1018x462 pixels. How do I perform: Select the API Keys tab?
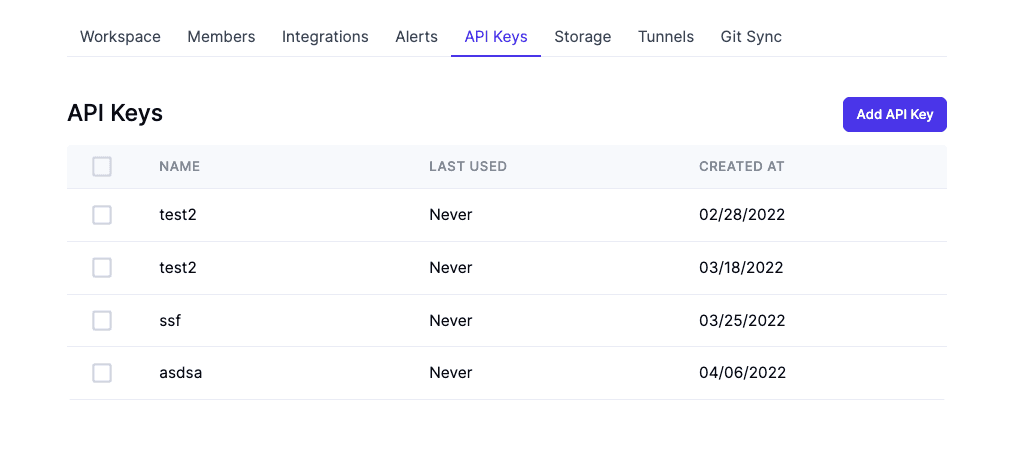[x=496, y=37]
